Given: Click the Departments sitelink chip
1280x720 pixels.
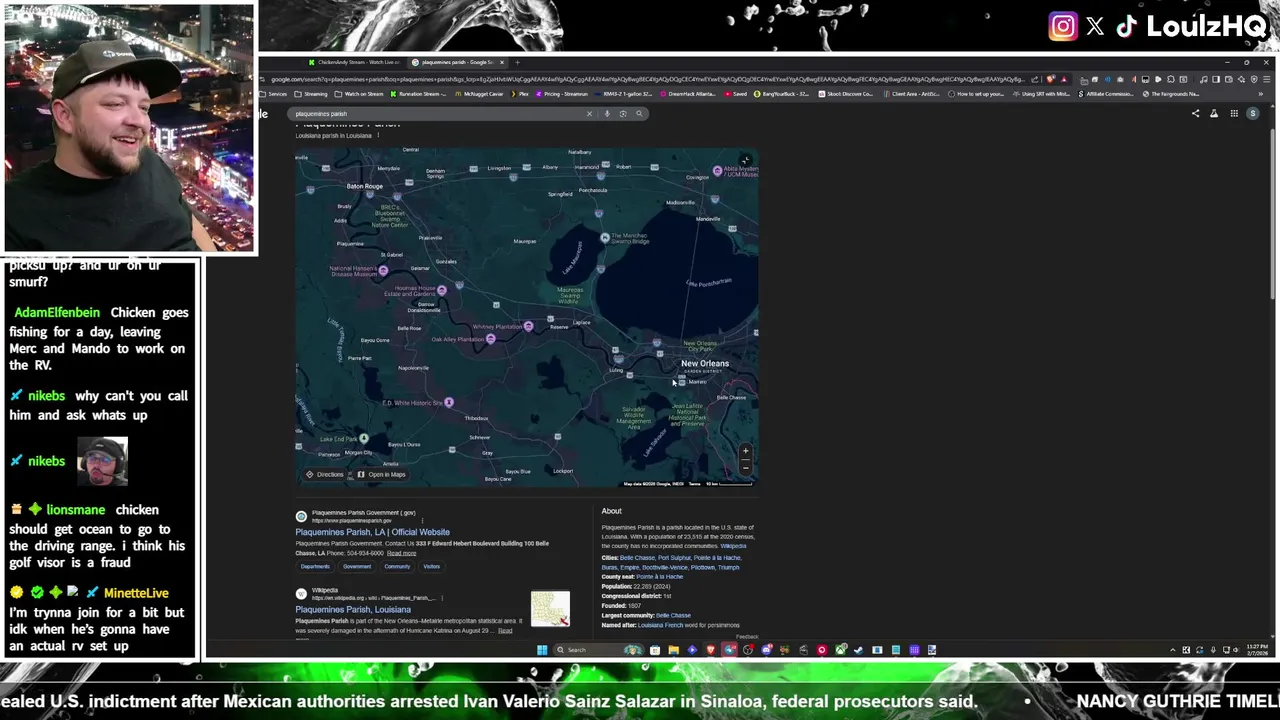Looking at the screenshot, I should 315,566.
